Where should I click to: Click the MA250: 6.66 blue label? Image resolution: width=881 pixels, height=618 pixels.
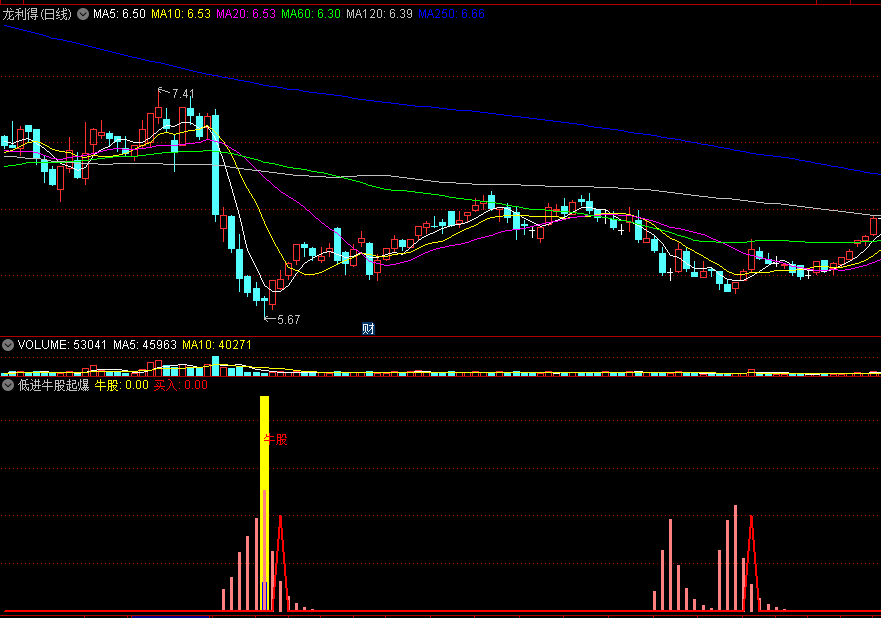451,14
